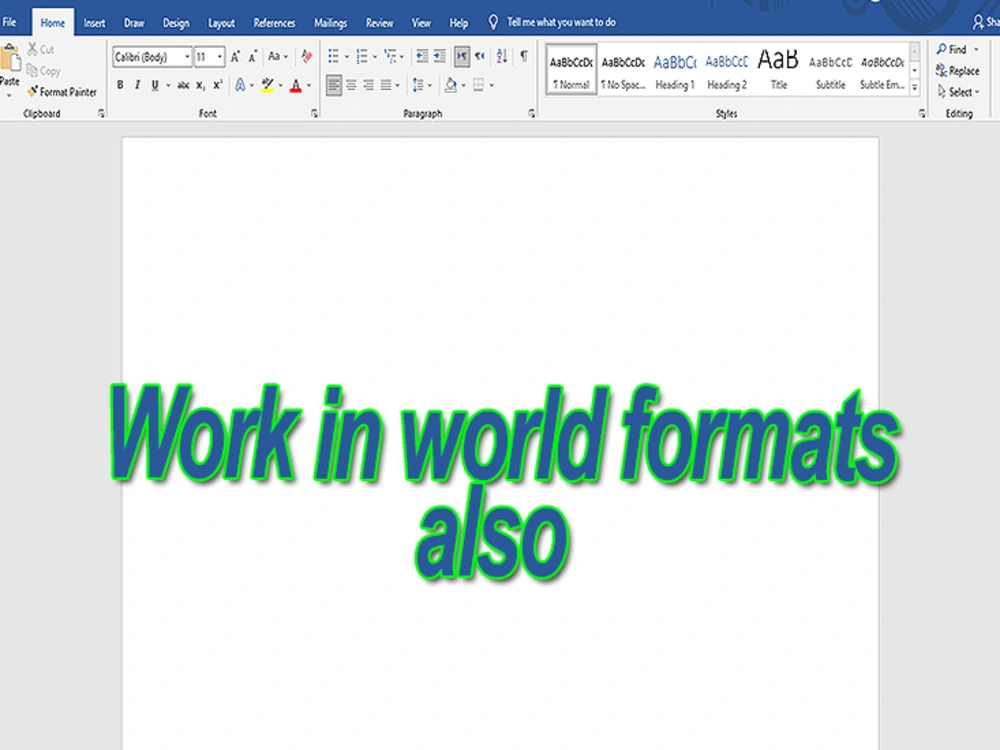Click the Find magnifier icon
The width and height of the screenshot is (1000, 750).
941,49
